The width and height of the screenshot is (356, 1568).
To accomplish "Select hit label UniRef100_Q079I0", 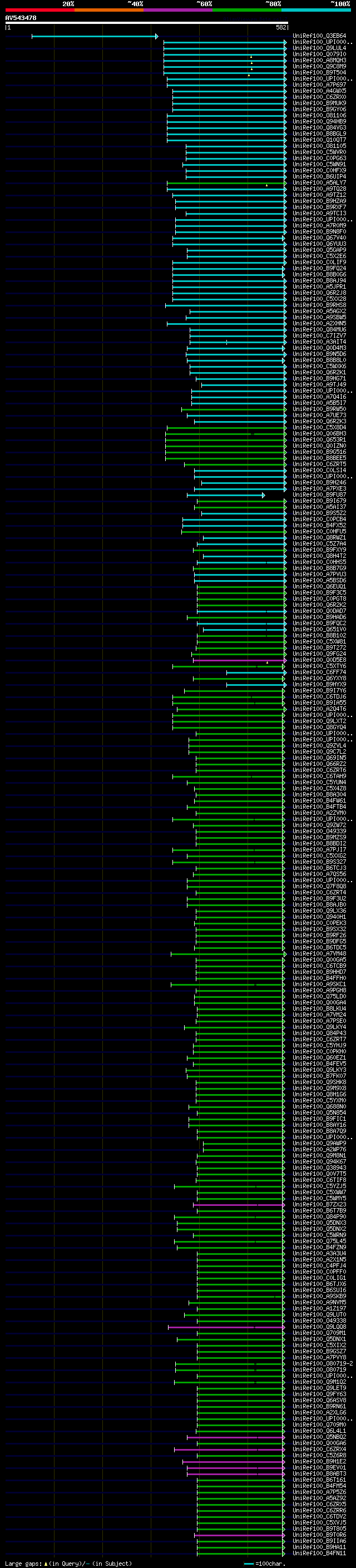I will 319,54.
